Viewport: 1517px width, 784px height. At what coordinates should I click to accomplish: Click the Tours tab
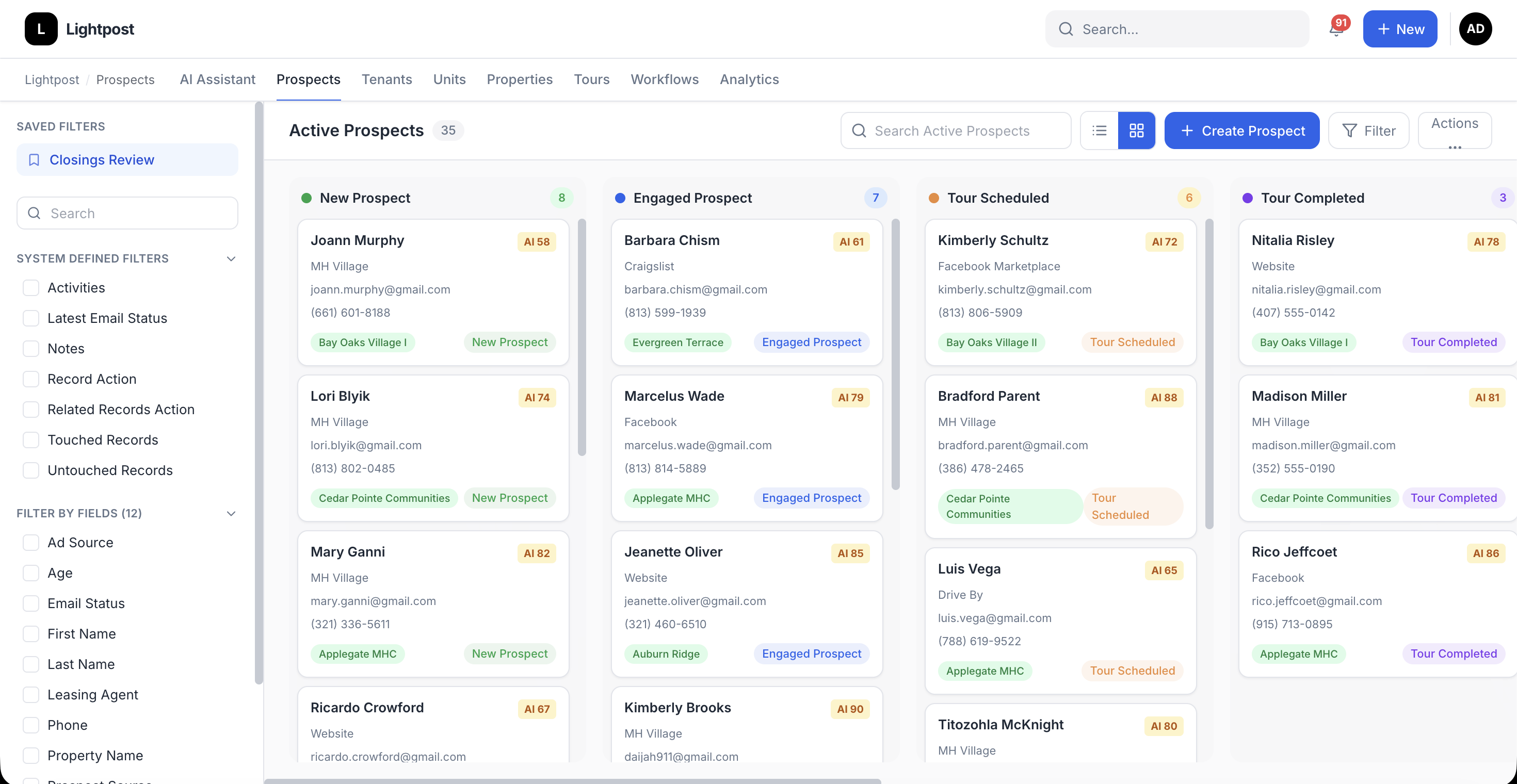tap(592, 79)
